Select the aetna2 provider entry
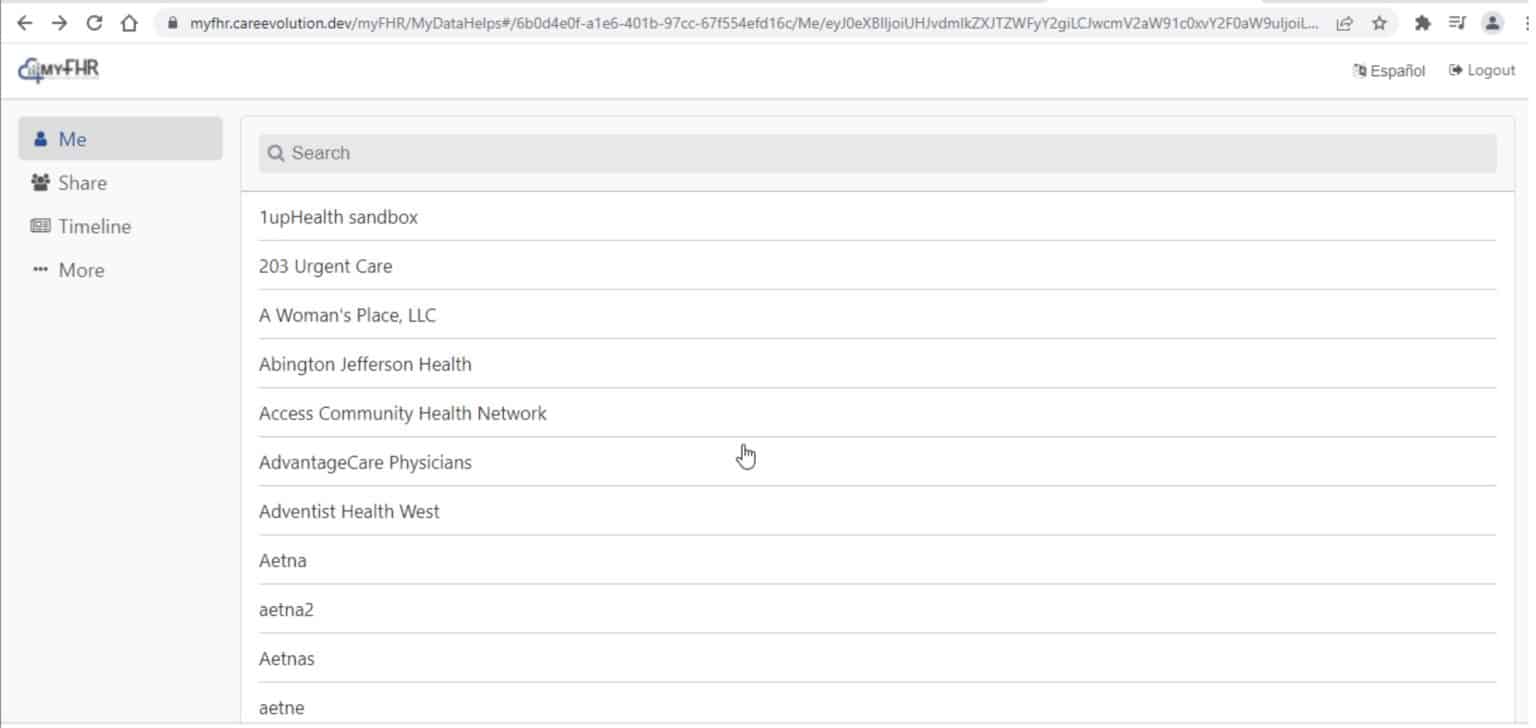The width and height of the screenshot is (1536, 728). 877,609
